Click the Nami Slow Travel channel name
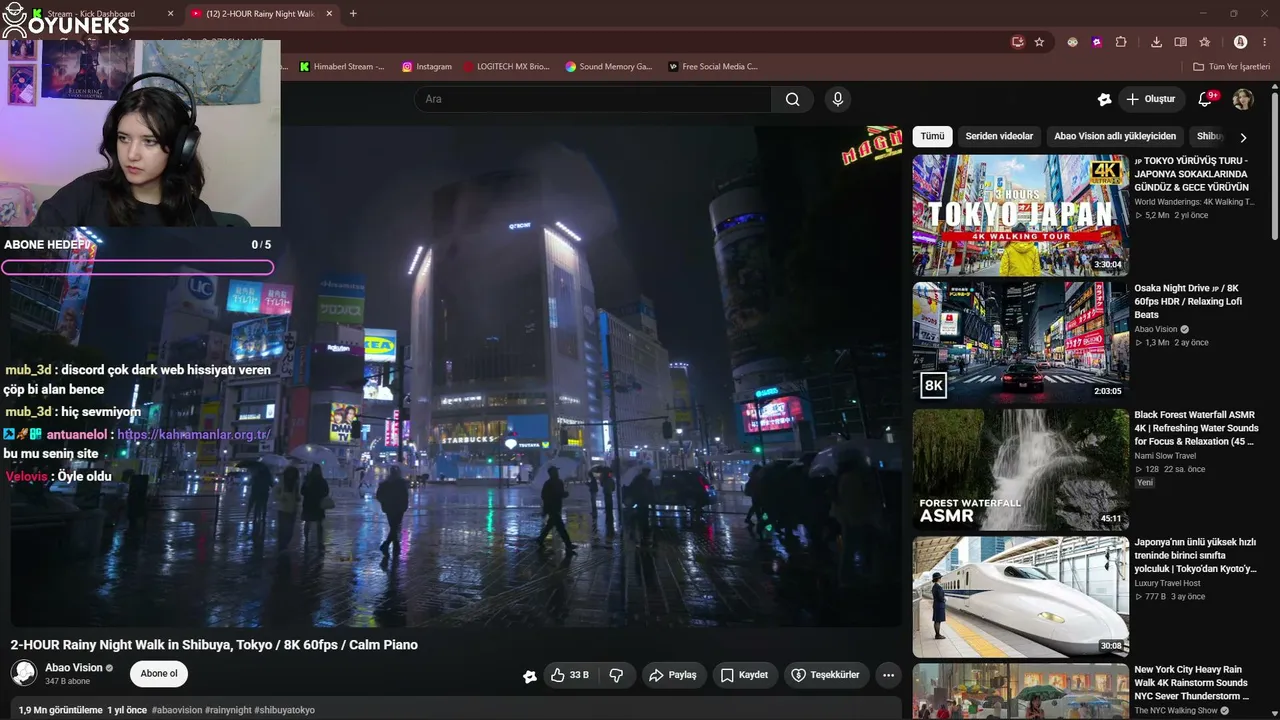 click(1167, 456)
